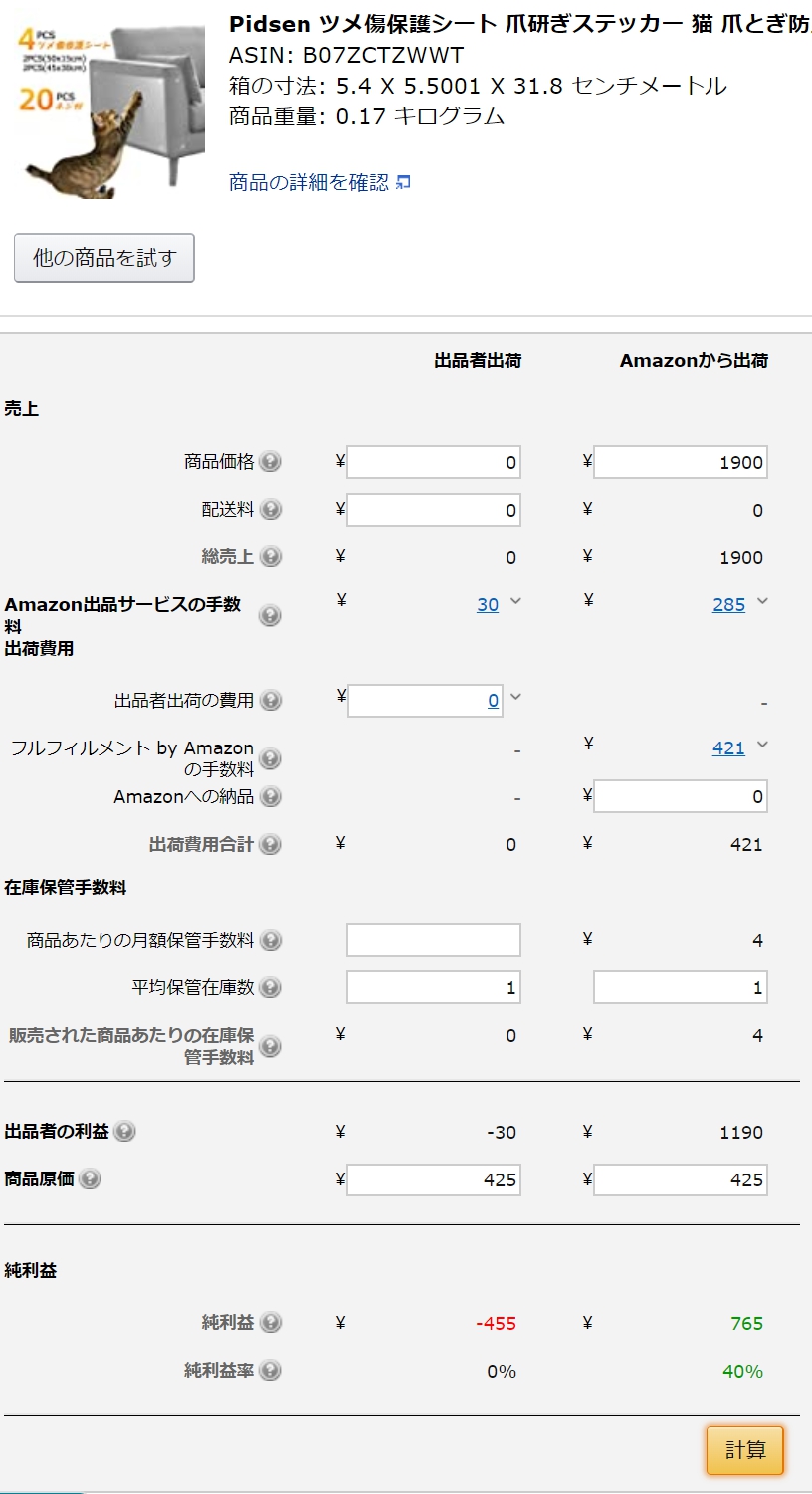Click 出品者出荷の費用 input field

(x=426, y=701)
